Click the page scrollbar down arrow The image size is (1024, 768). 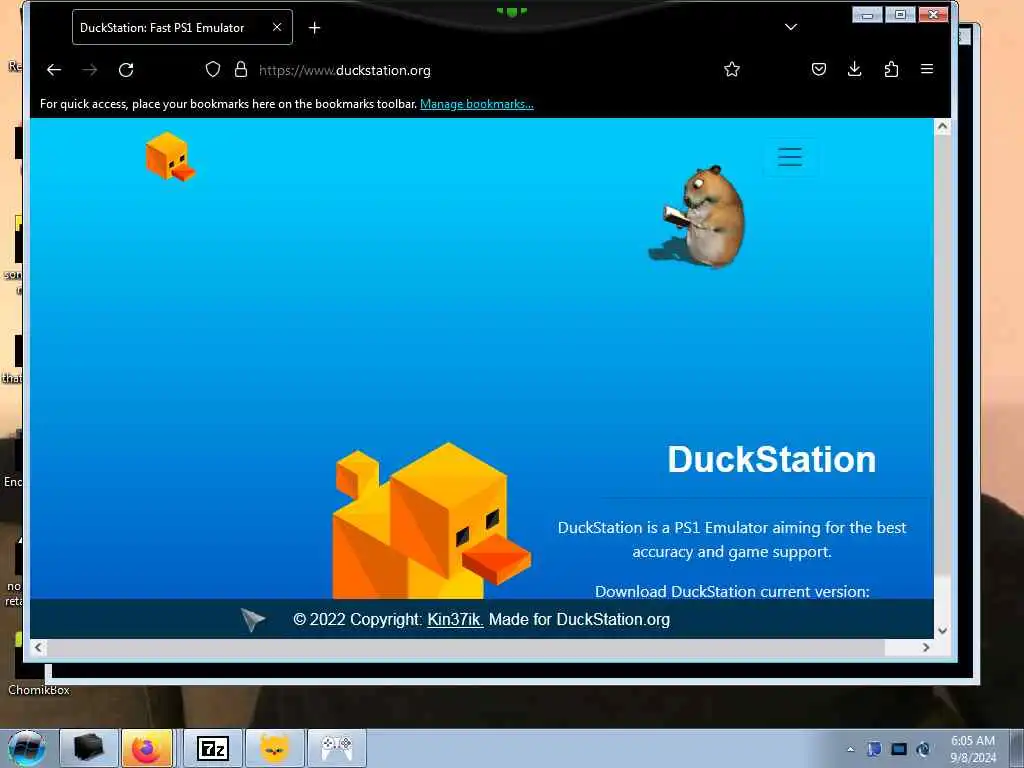point(942,630)
